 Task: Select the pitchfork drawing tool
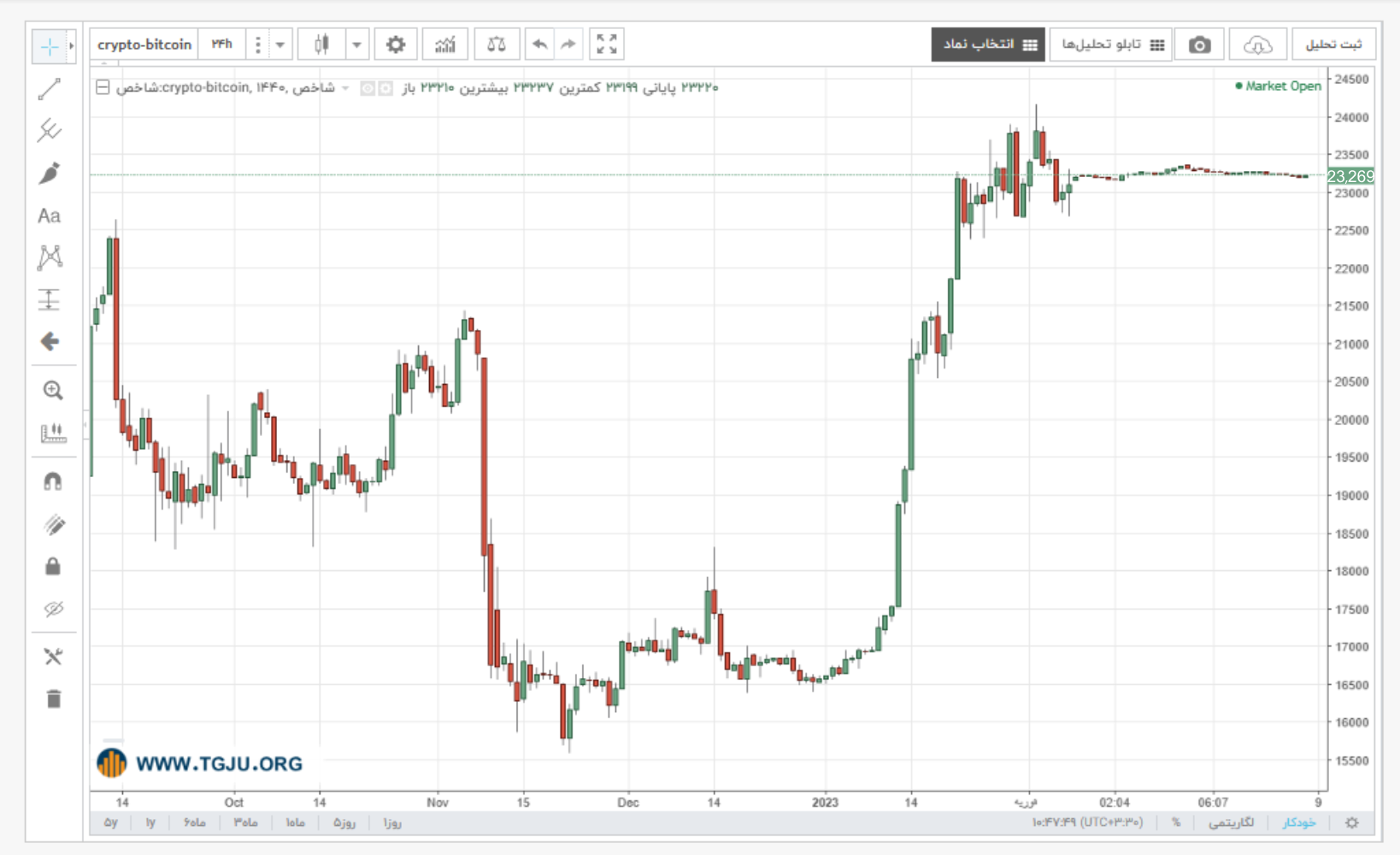pos(50,131)
